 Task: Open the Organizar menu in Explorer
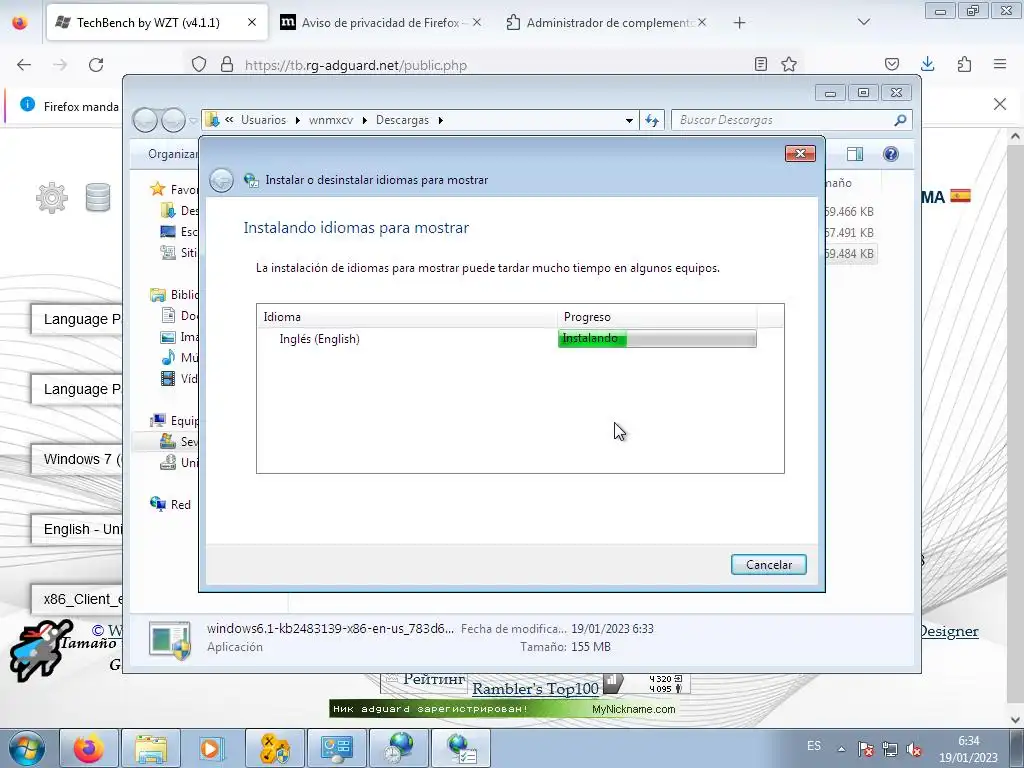click(x=172, y=154)
